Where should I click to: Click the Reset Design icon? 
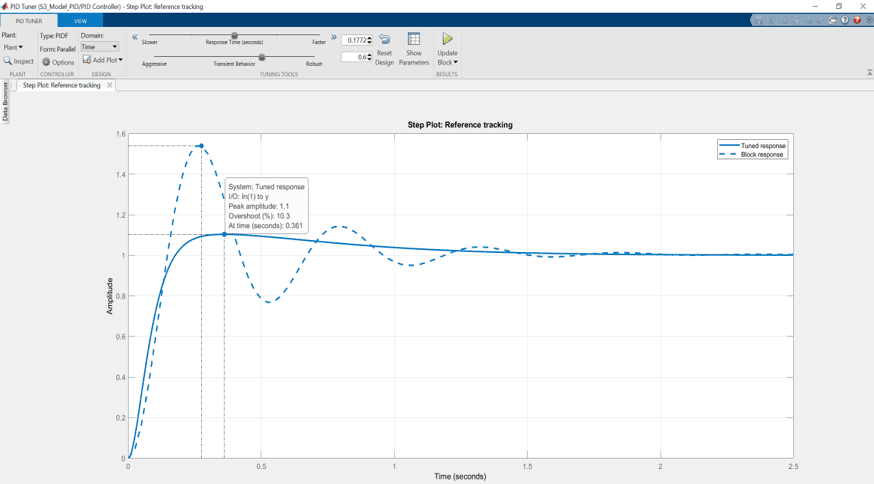click(384, 40)
